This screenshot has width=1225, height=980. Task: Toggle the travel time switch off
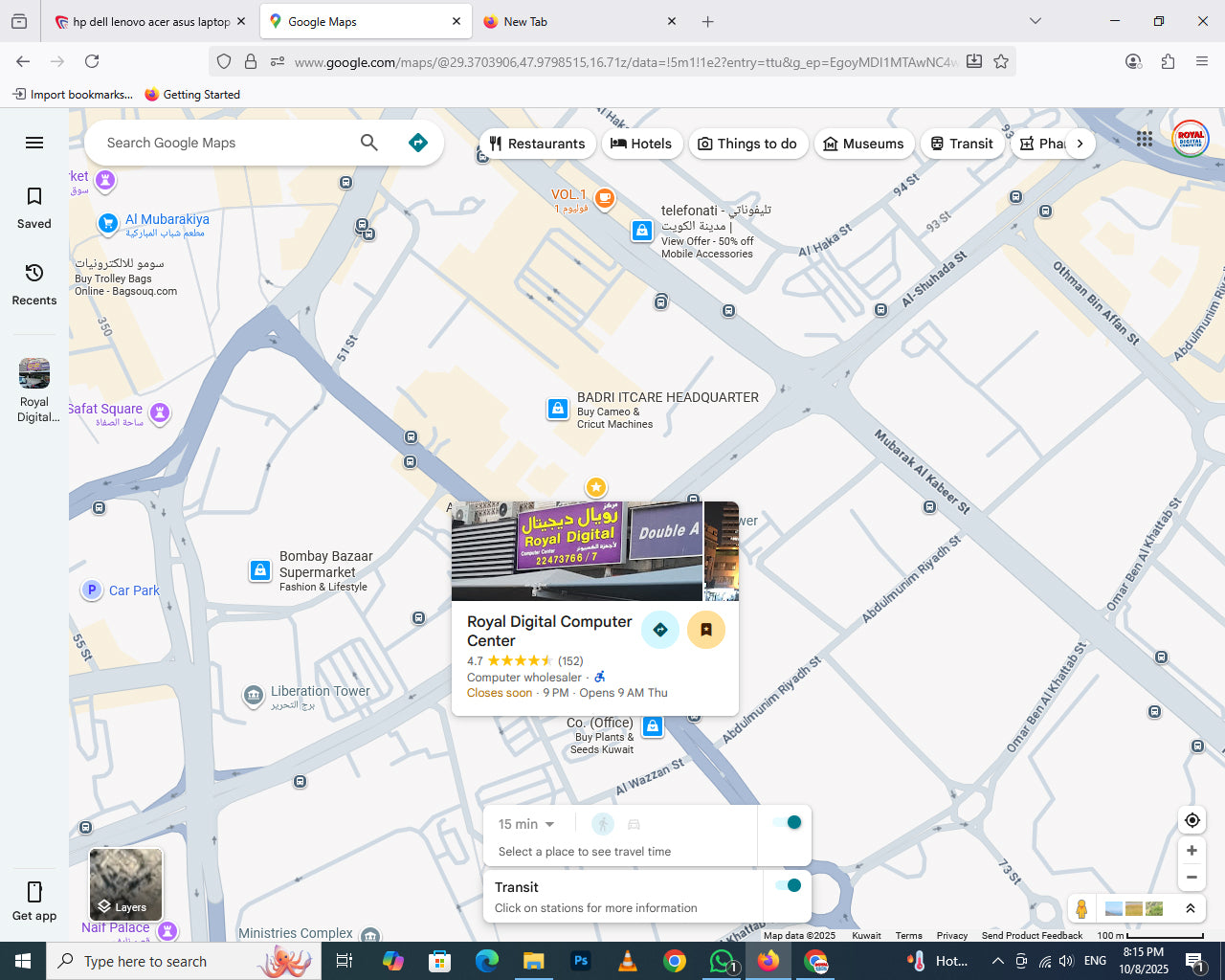[788, 823]
